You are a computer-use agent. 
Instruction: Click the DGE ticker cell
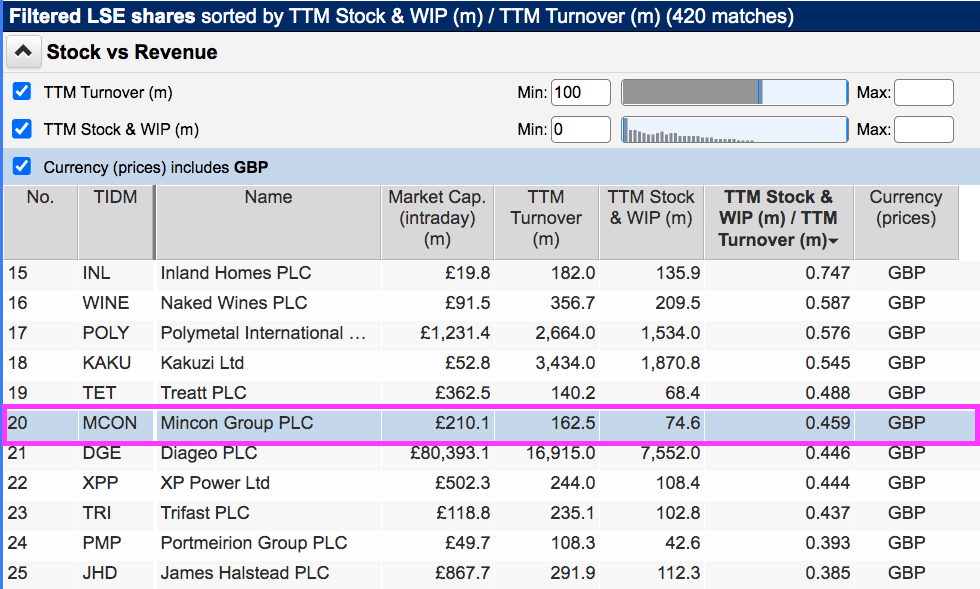(102, 453)
